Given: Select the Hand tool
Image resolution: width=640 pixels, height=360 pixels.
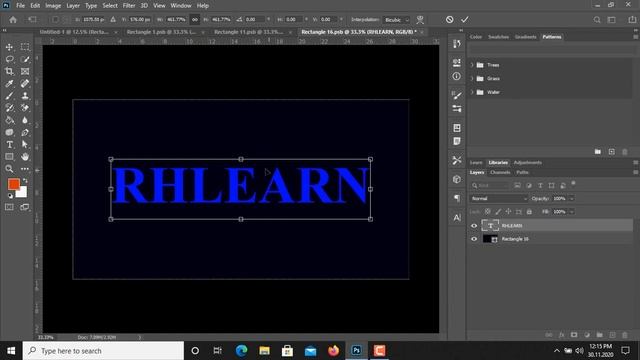Looking at the screenshot, I should coord(25,157).
